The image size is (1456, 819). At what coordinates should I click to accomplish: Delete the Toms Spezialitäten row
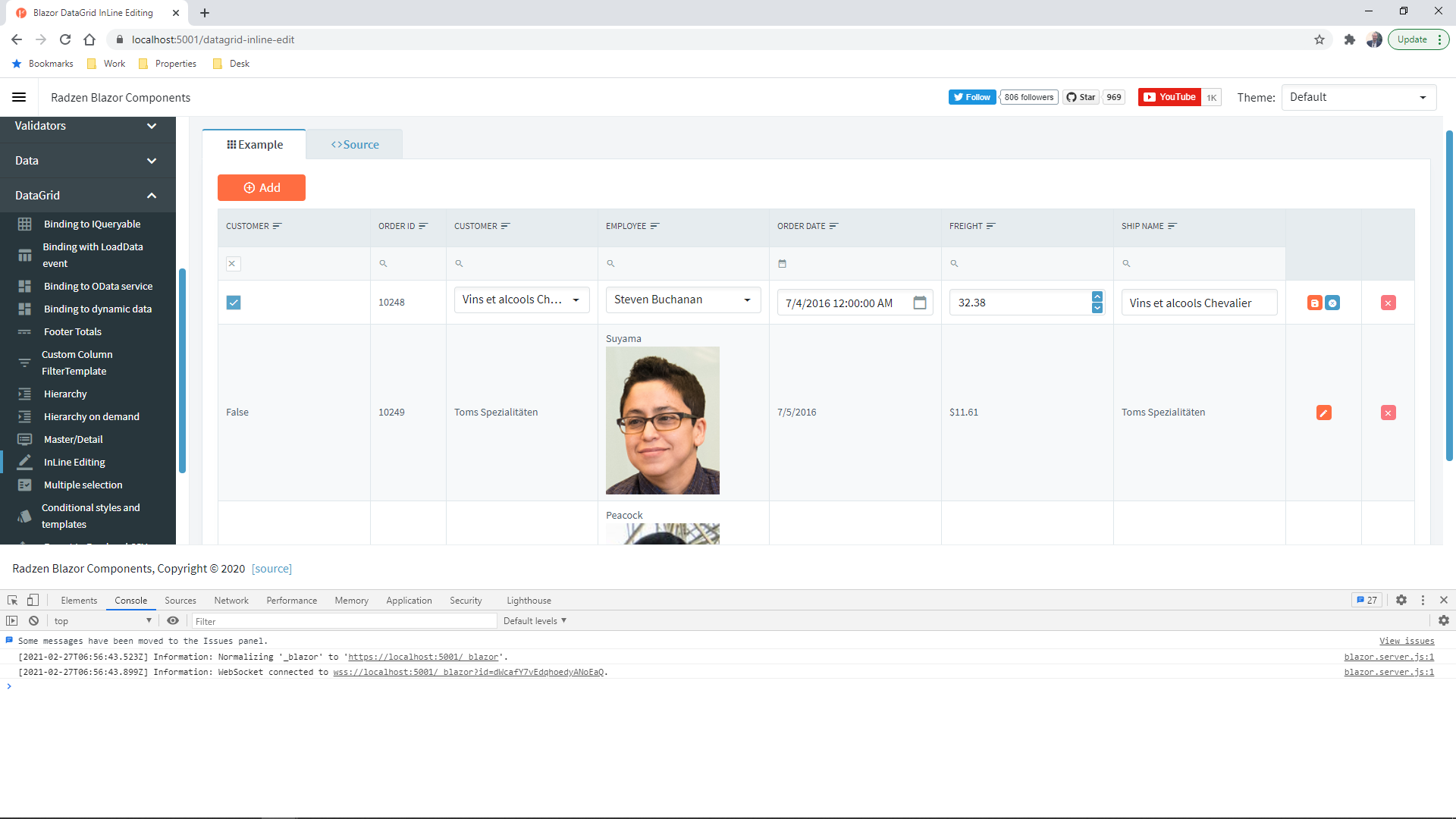(x=1389, y=413)
